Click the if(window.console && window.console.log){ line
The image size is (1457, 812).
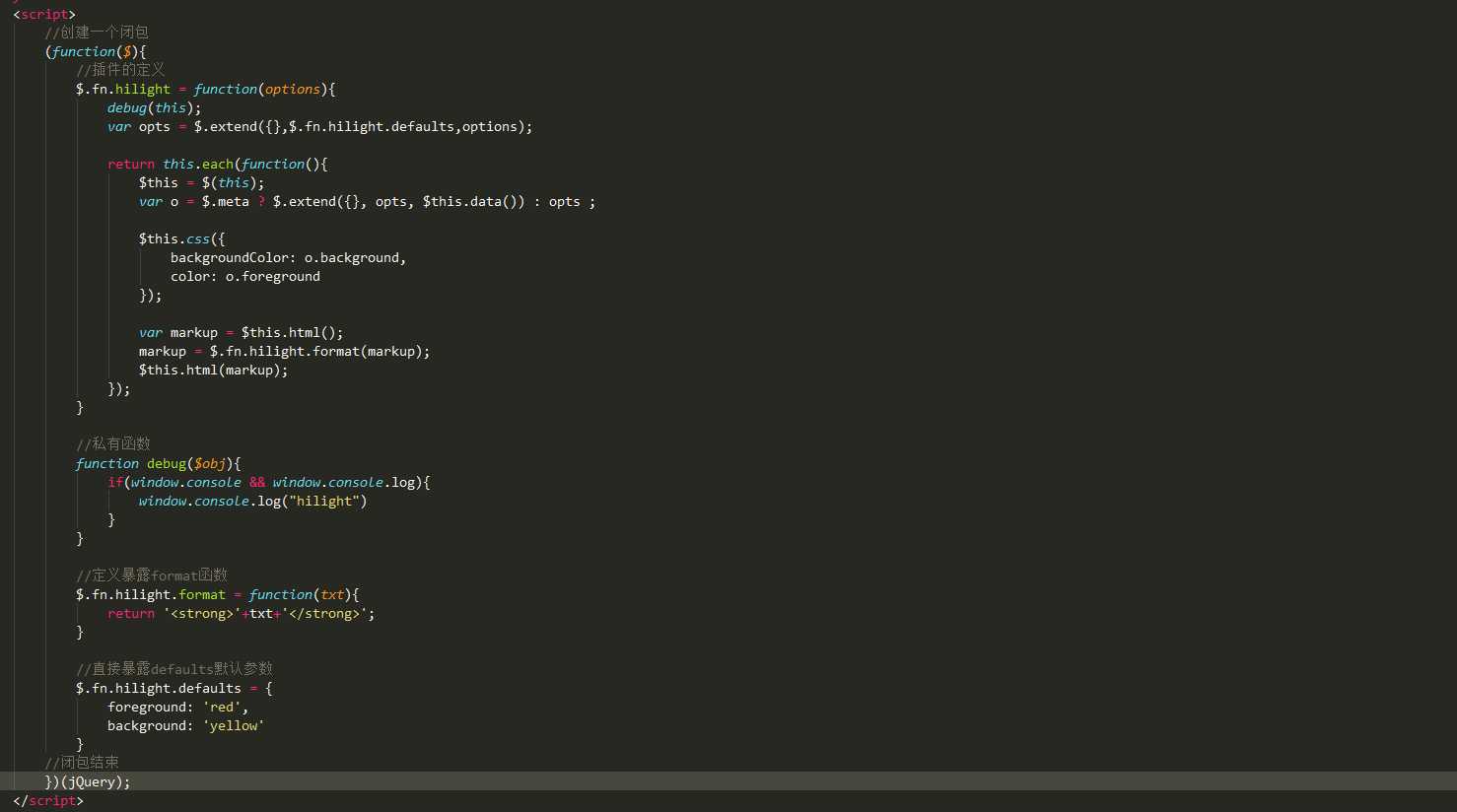point(269,482)
